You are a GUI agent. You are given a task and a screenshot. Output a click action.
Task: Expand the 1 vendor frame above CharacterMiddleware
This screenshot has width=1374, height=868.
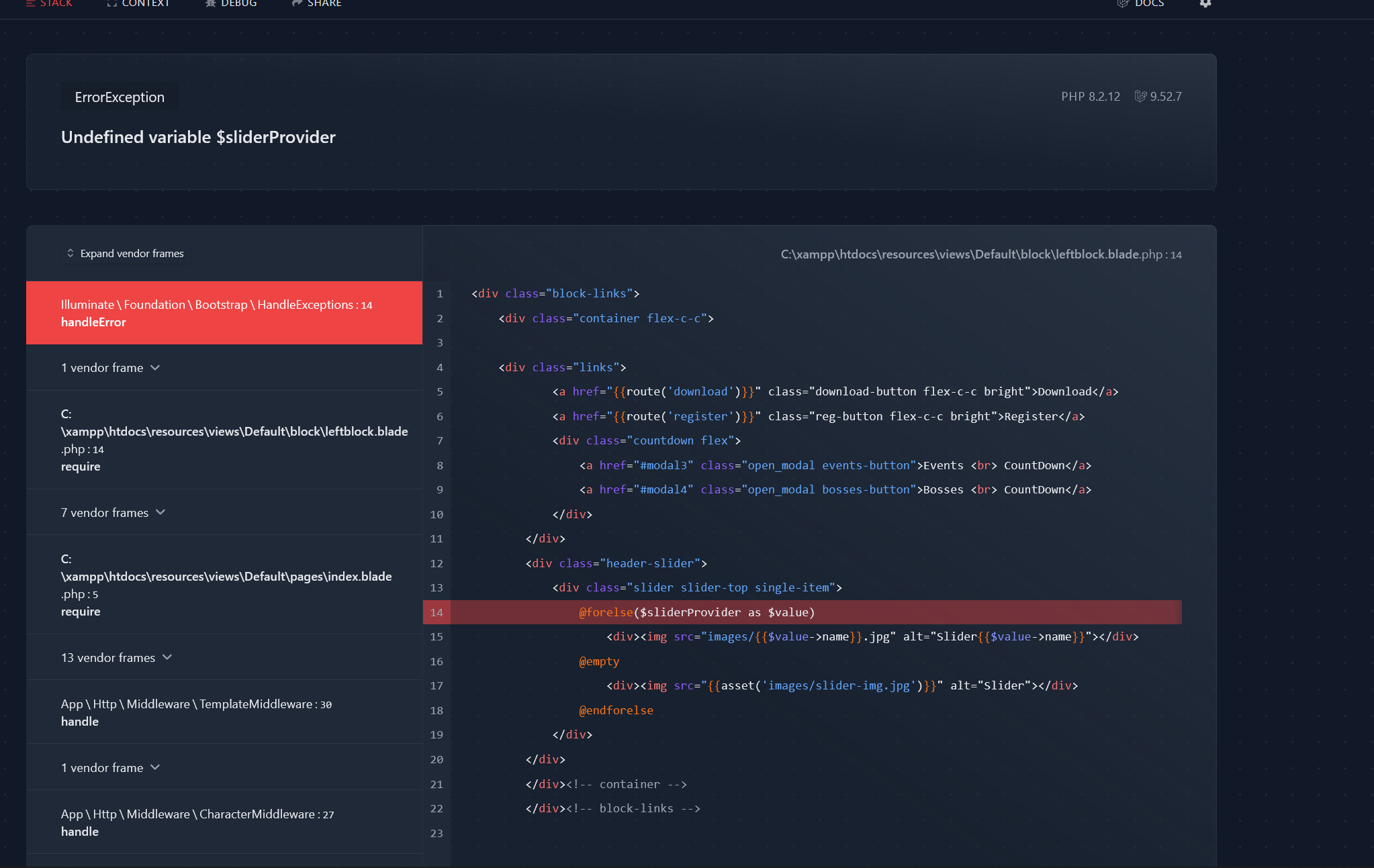coord(111,768)
